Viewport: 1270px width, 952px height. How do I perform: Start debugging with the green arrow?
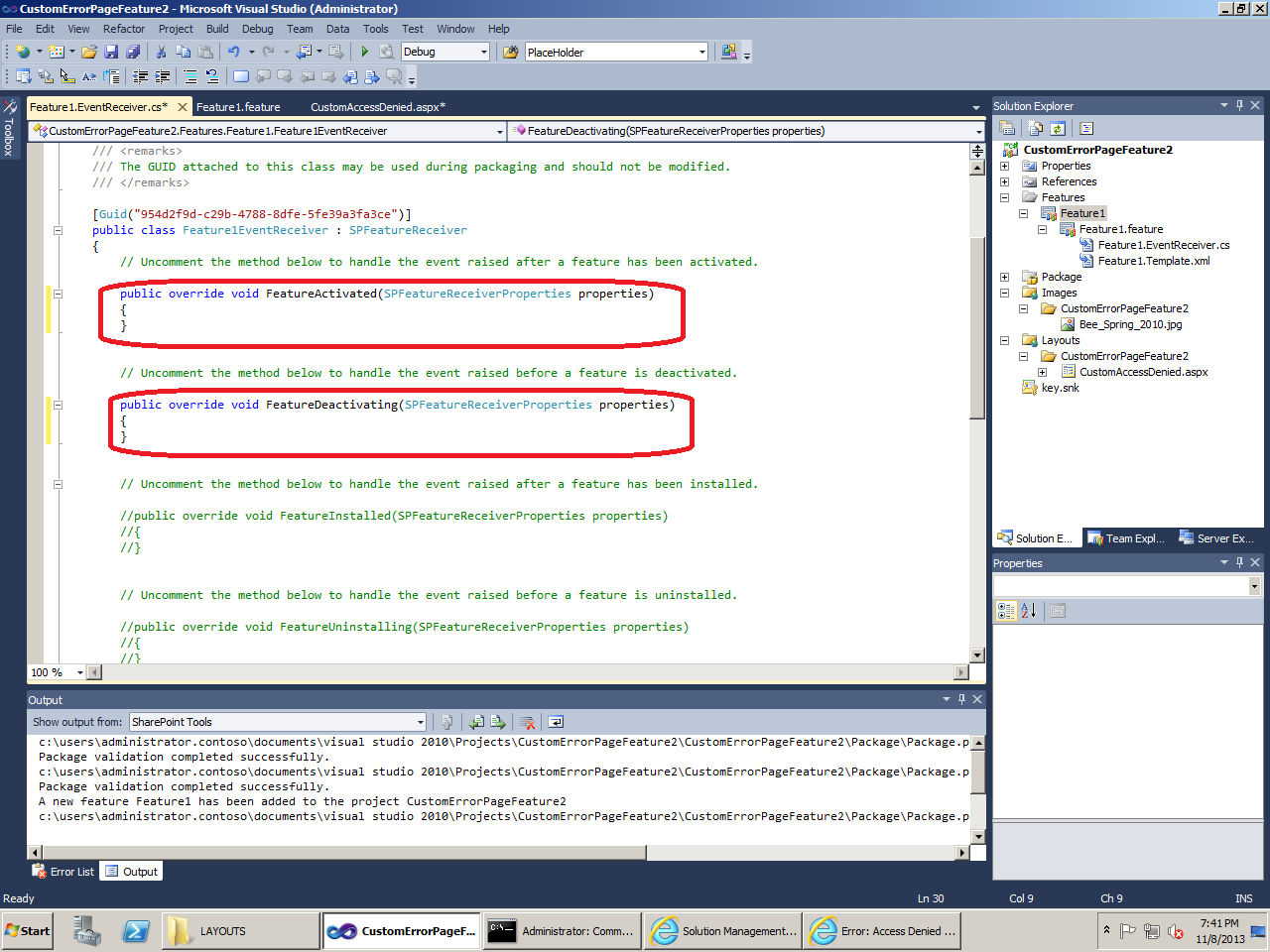[365, 52]
